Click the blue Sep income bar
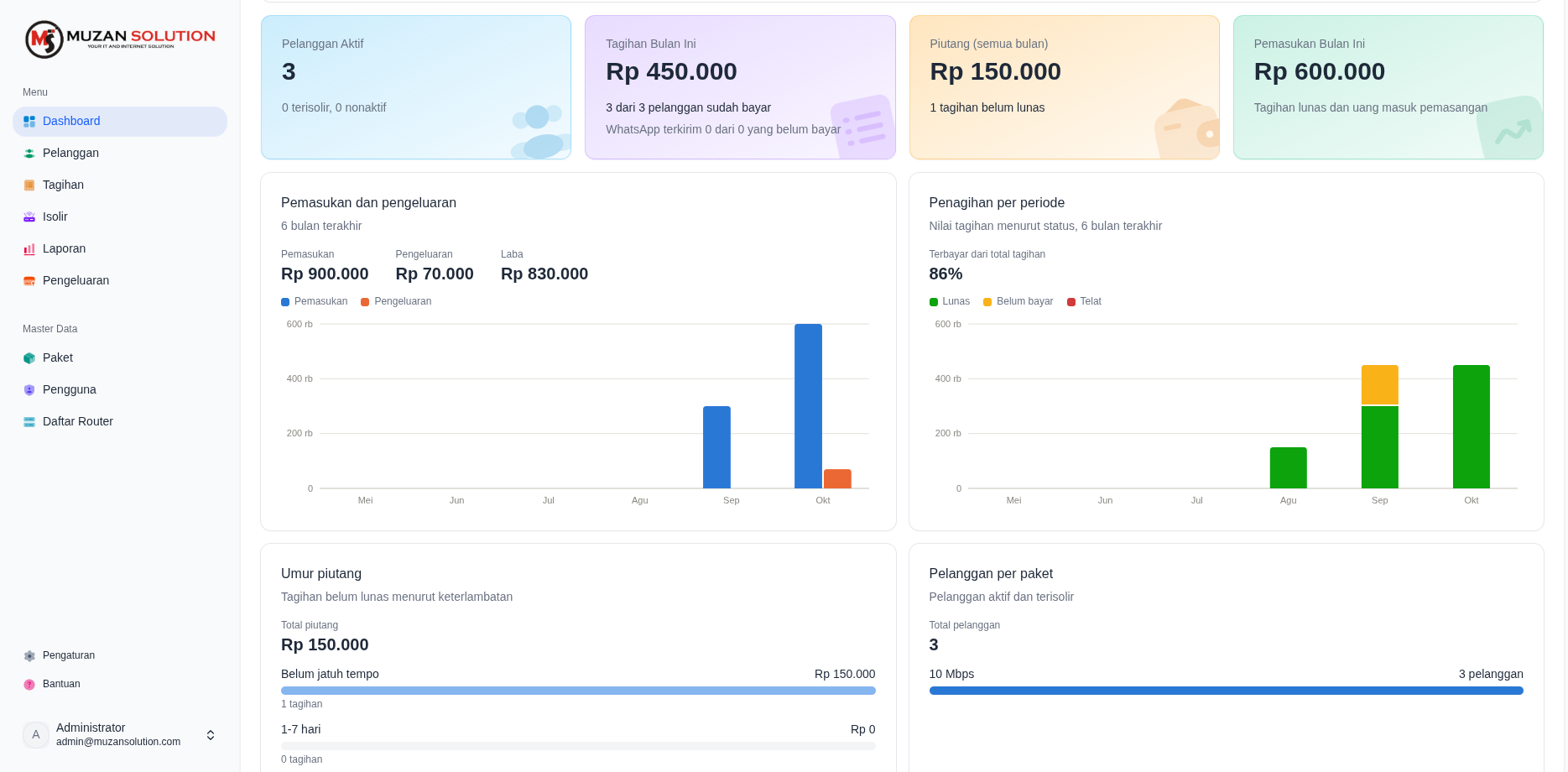1568x772 pixels. (716, 447)
